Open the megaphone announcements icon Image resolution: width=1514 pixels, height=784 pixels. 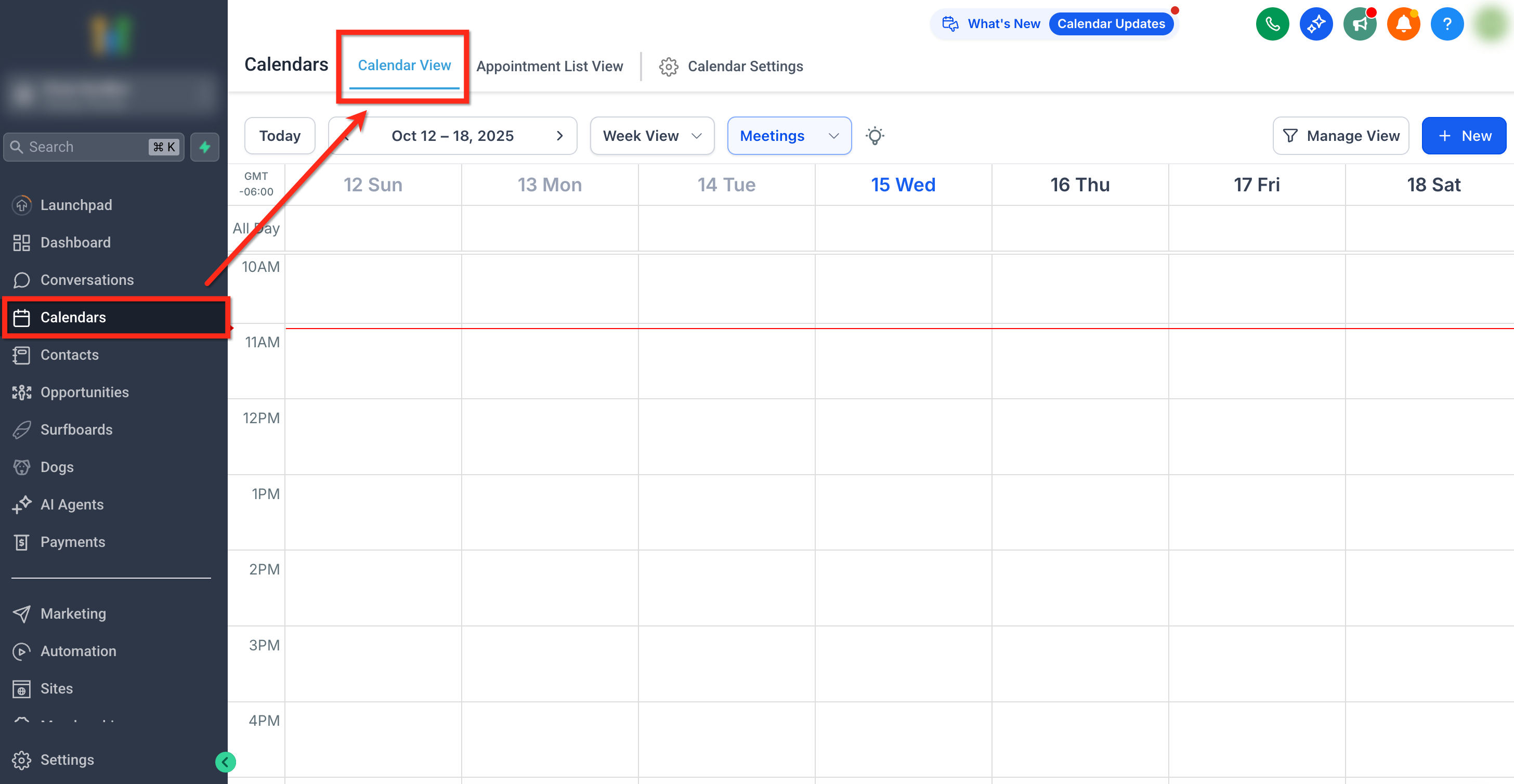1360,24
